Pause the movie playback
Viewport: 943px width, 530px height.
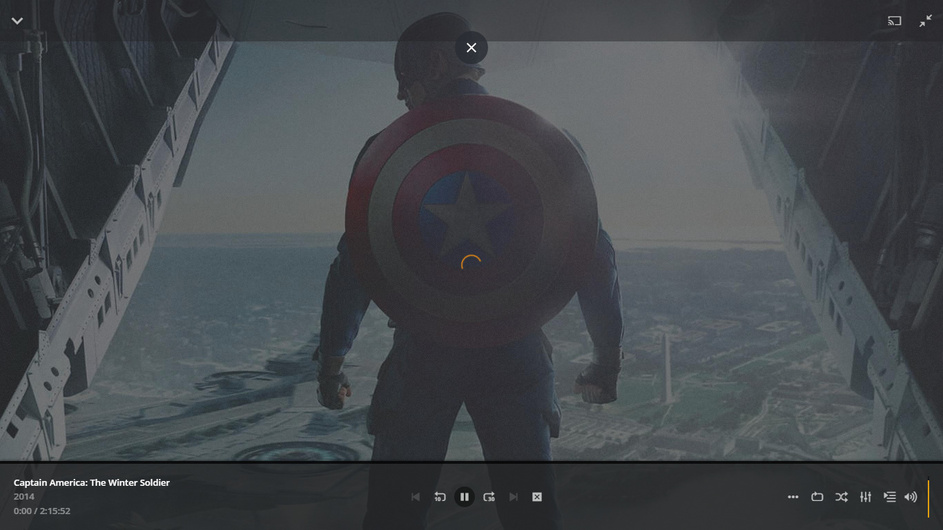click(464, 497)
